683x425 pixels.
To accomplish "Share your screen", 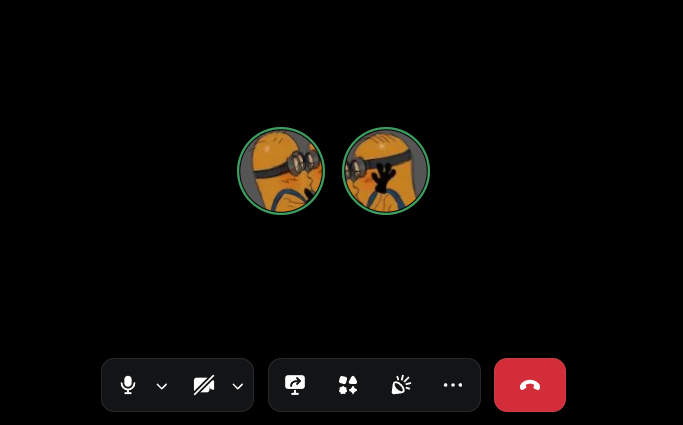I will tap(295, 385).
